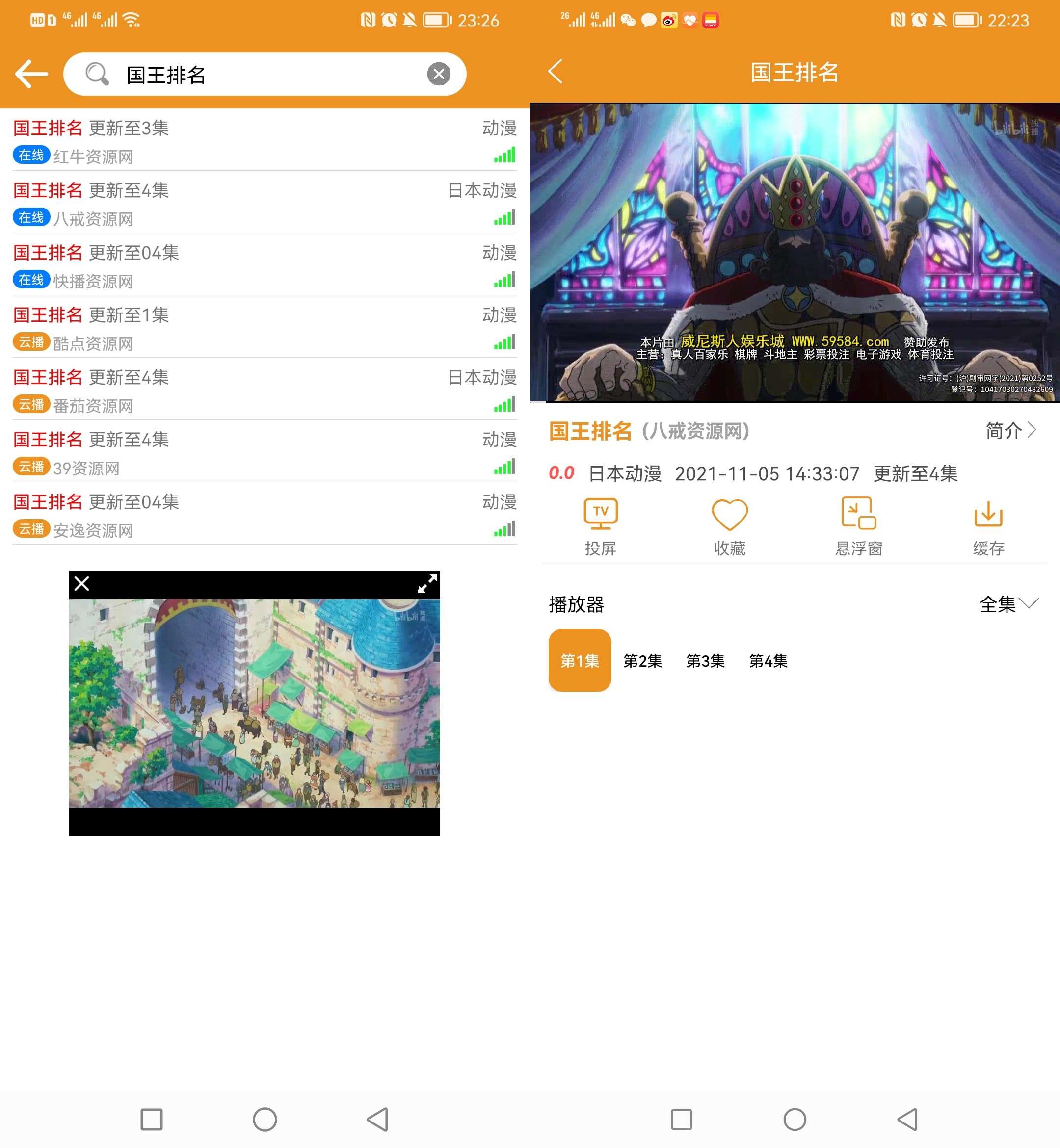
Task: Tap the back arrow in search screen
Action: (31, 74)
